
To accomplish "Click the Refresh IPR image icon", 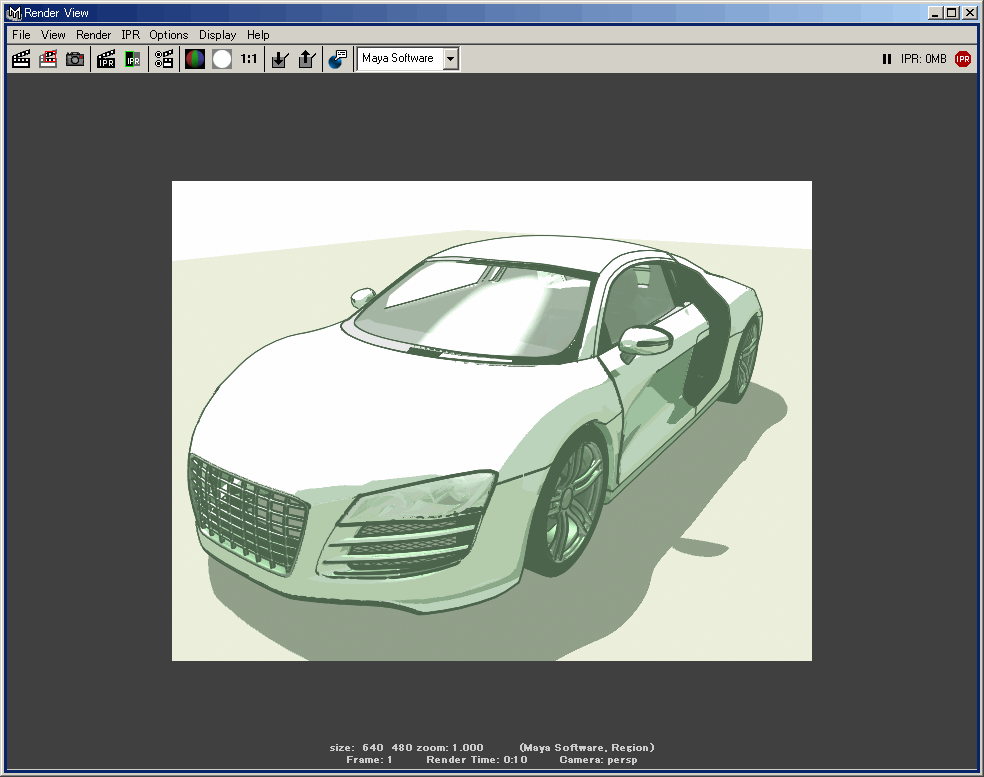I will [x=133, y=59].
